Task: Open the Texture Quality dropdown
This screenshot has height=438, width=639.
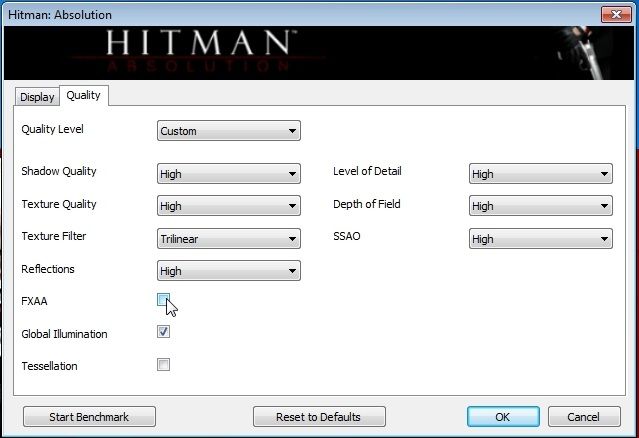Action: click(x=229, y=206)
